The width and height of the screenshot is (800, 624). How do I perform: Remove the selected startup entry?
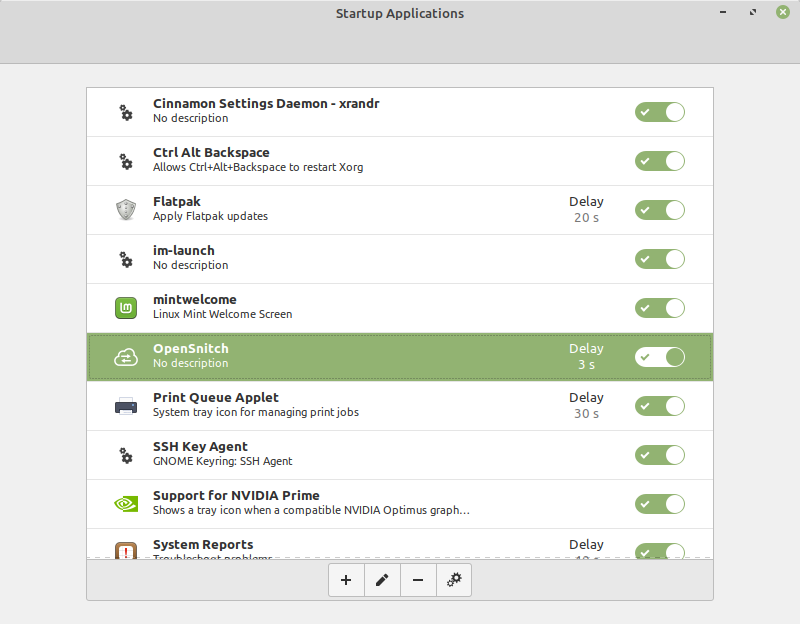tap(418, 580)
